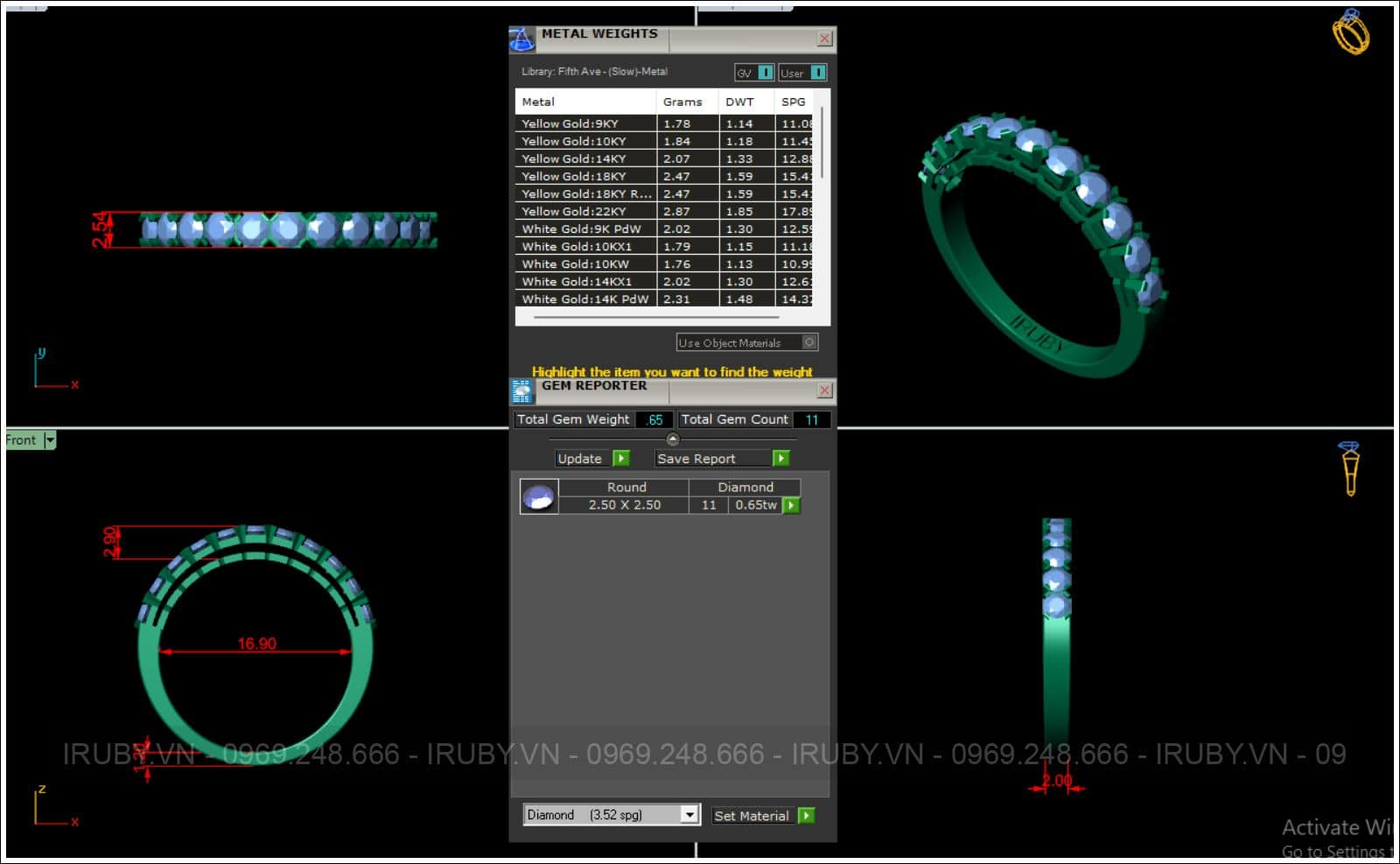The image size is (1400, 864).
Task: Toggle the GV library switch
Action: pos(765,73)
